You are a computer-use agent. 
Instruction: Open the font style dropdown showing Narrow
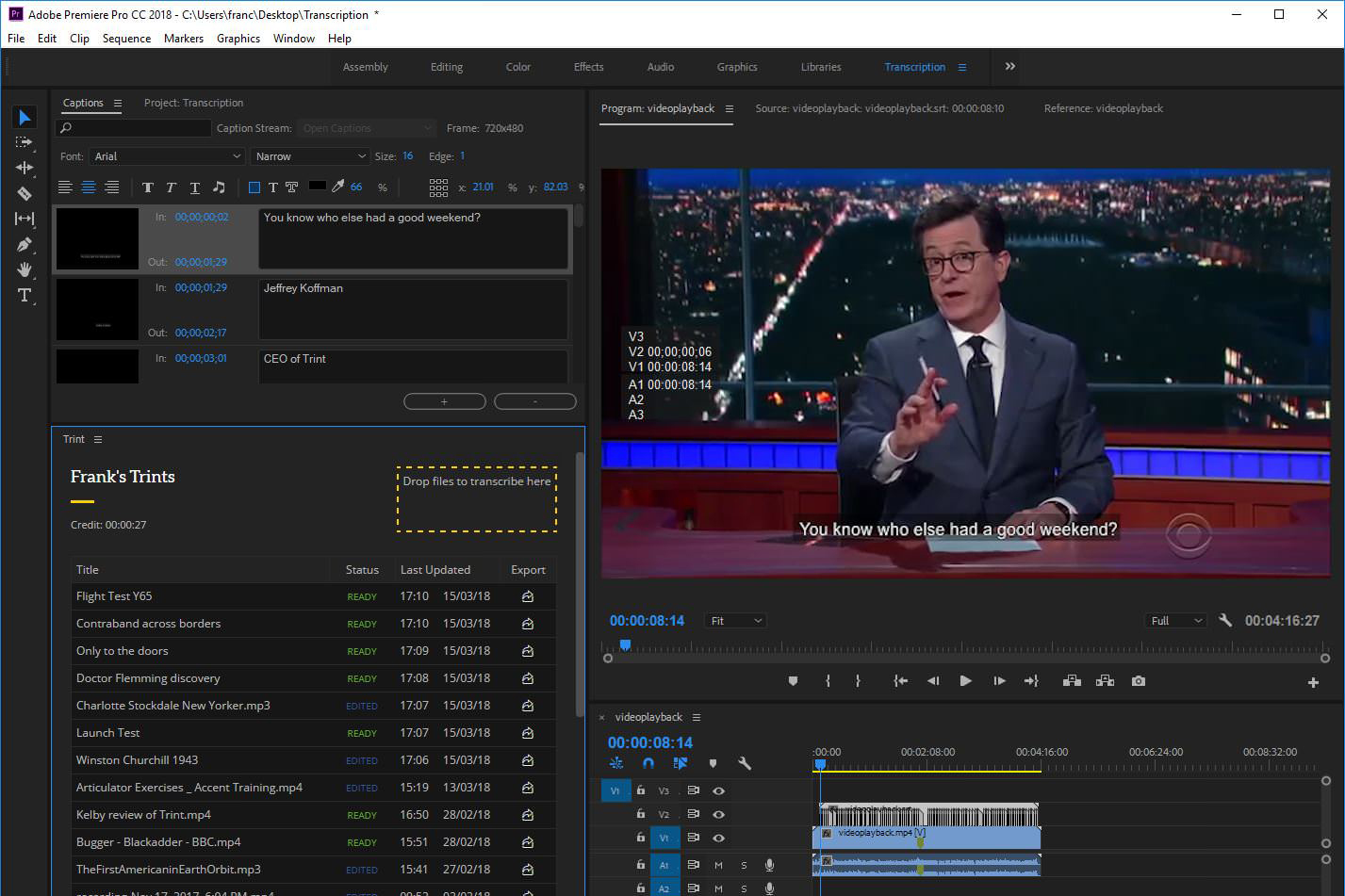pos(310,156)
